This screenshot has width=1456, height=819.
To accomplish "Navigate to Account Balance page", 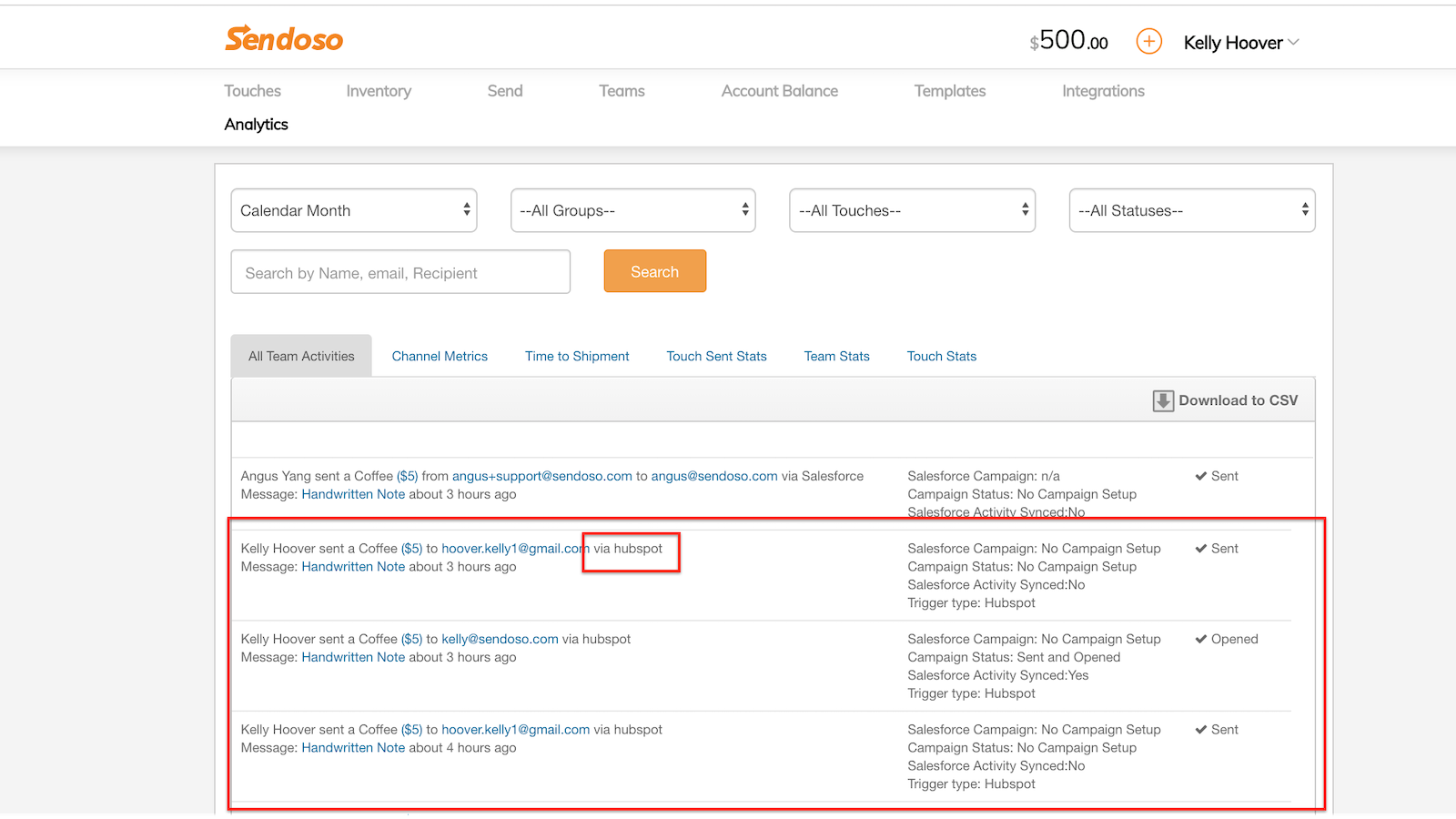I will click(x=779, y=91).
